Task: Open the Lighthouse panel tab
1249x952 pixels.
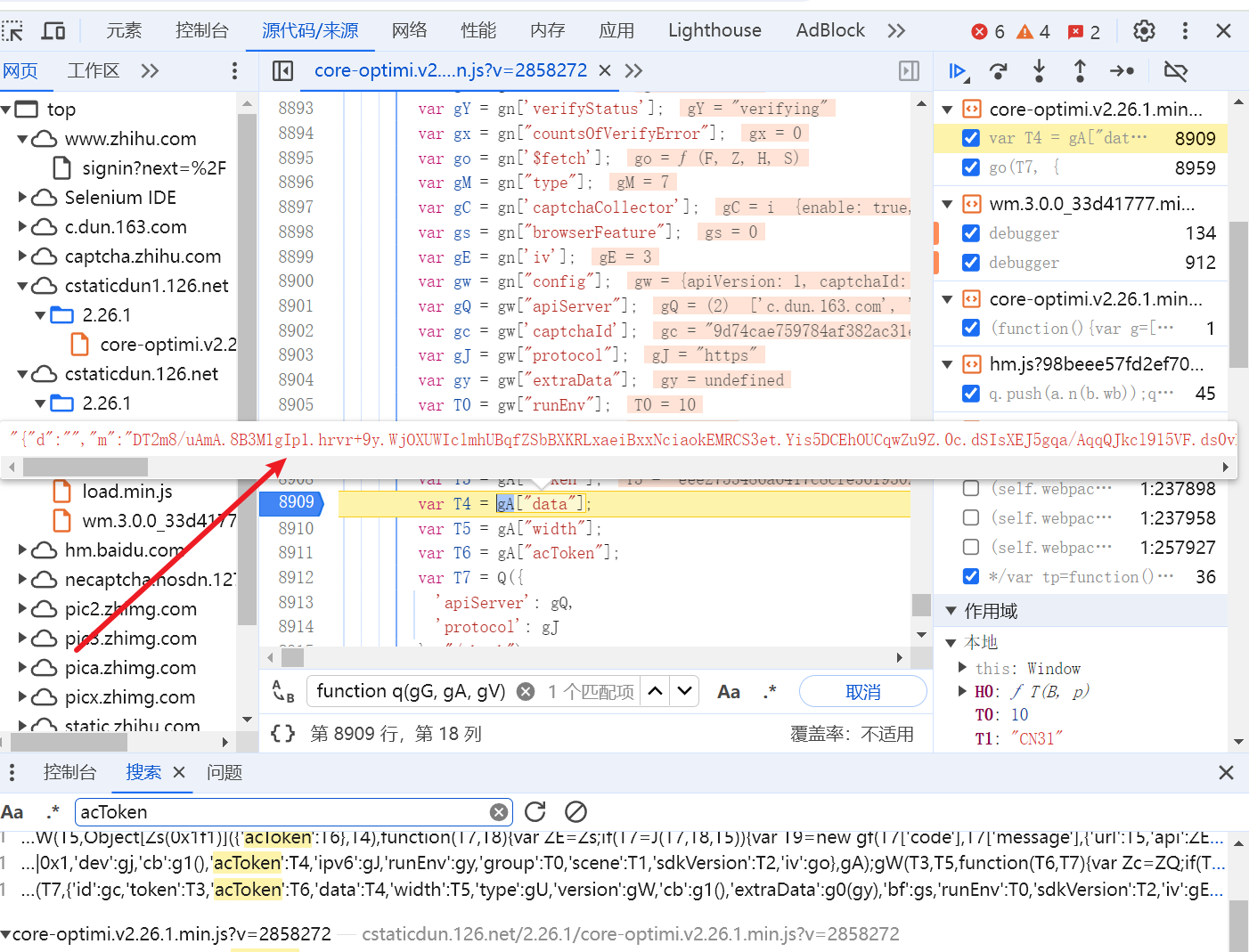Action: (x=714, y=31)
